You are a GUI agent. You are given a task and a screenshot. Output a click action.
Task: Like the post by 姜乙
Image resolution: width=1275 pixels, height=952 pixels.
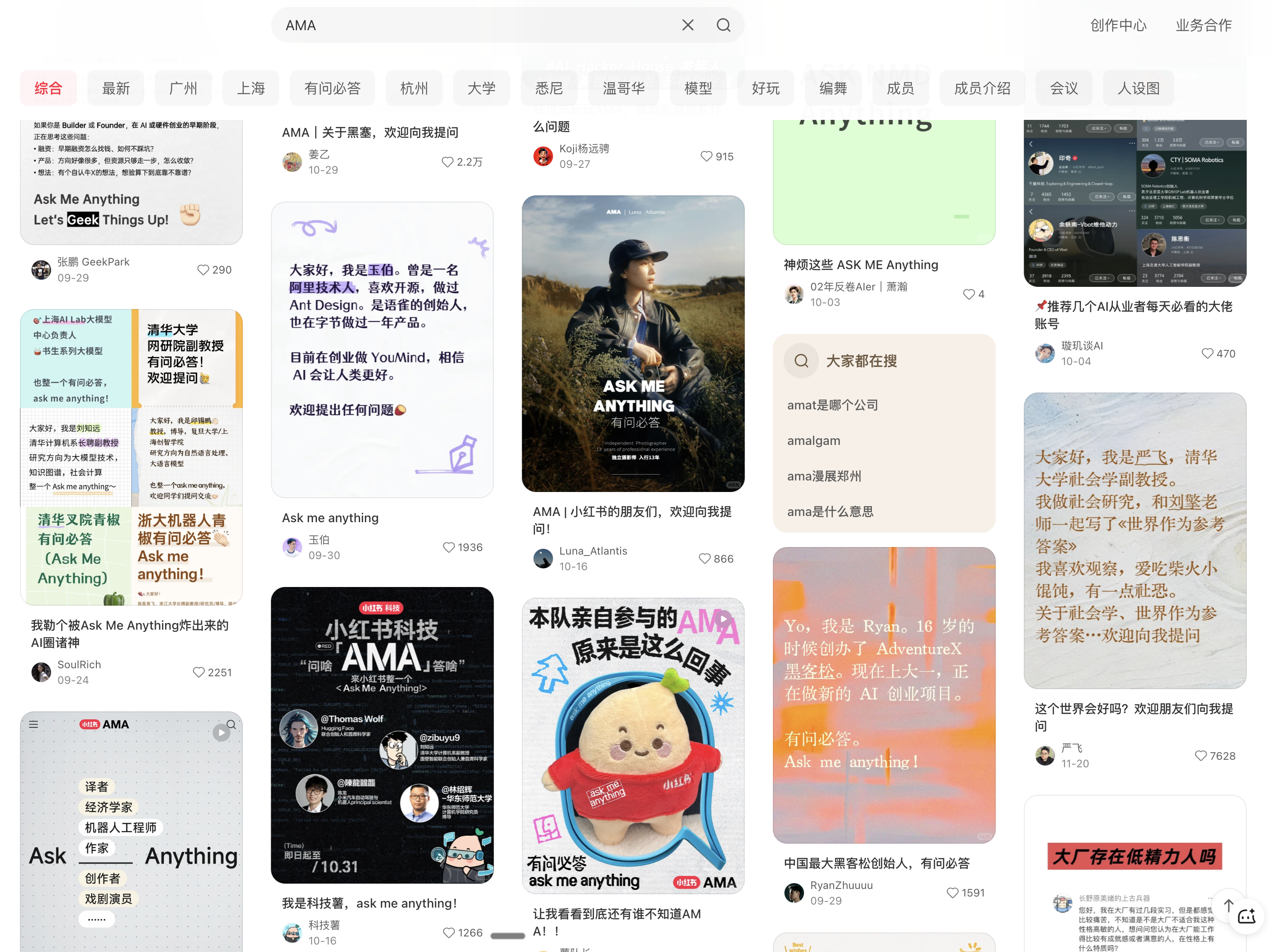click(x=447, y=162)
